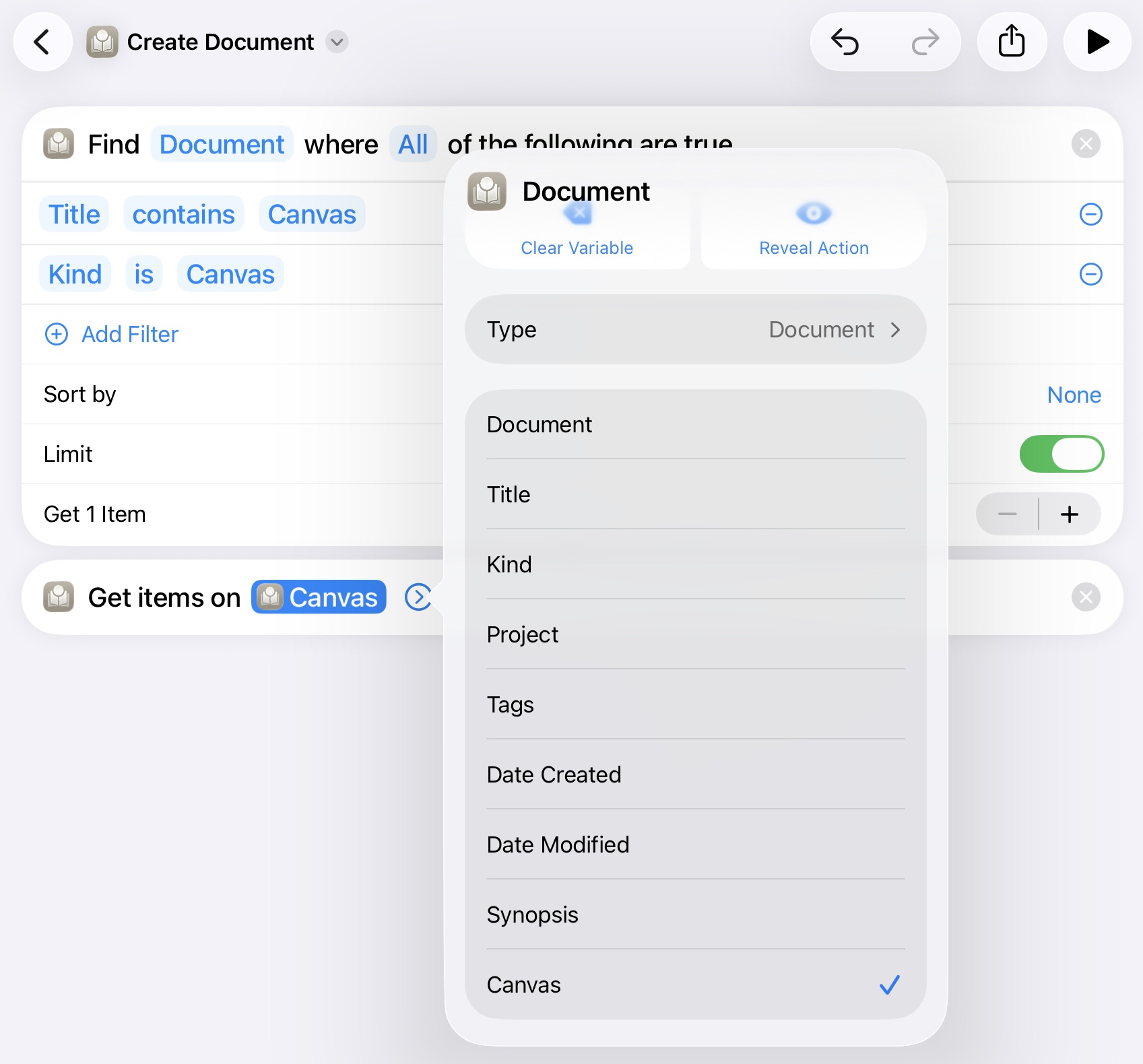This screenshot has width=1143, height=1064.
Task: Change the All condition token
Action: pos(412,144)
